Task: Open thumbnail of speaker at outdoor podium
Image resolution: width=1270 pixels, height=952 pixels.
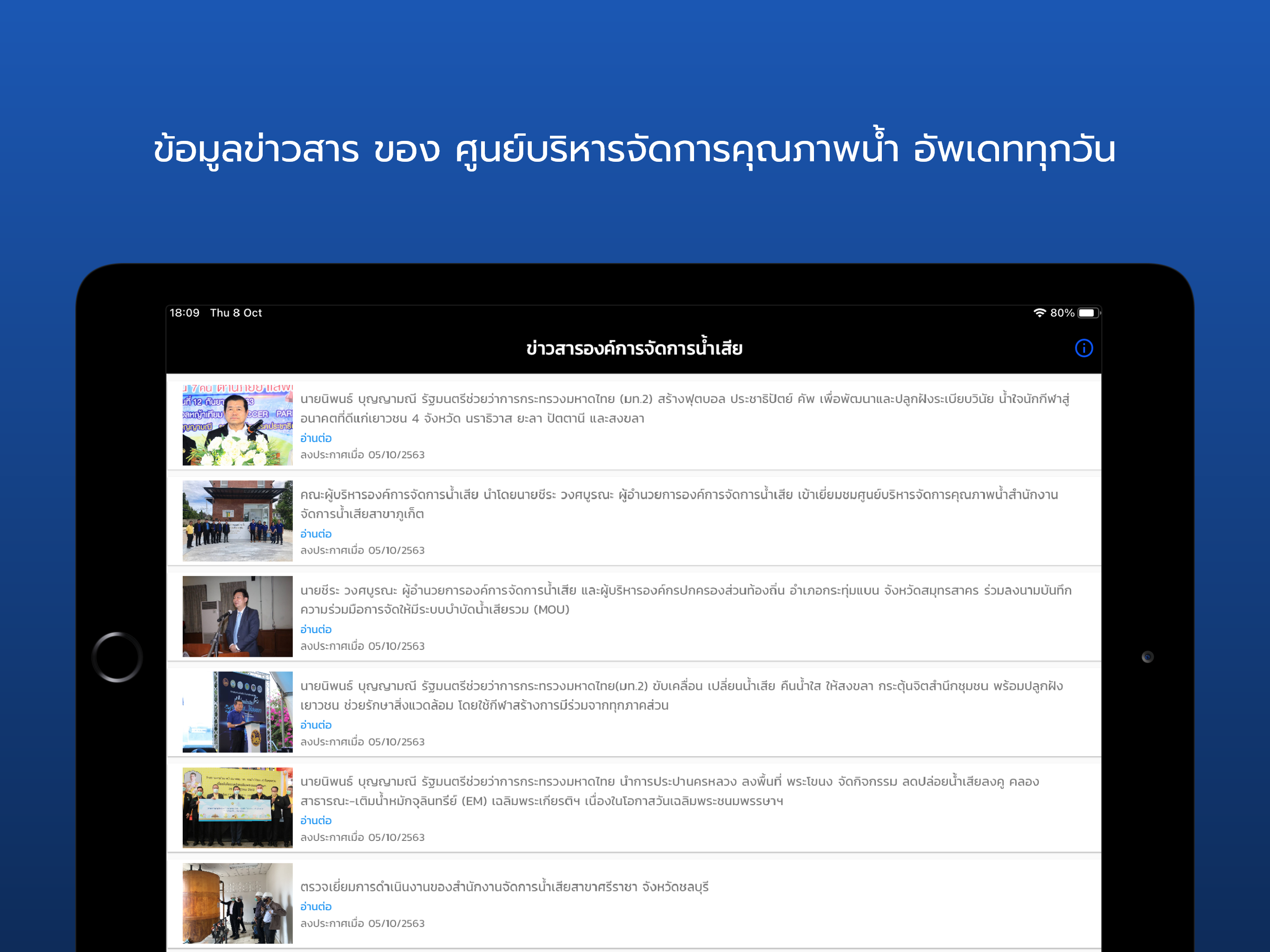Action: pos(237,712)
